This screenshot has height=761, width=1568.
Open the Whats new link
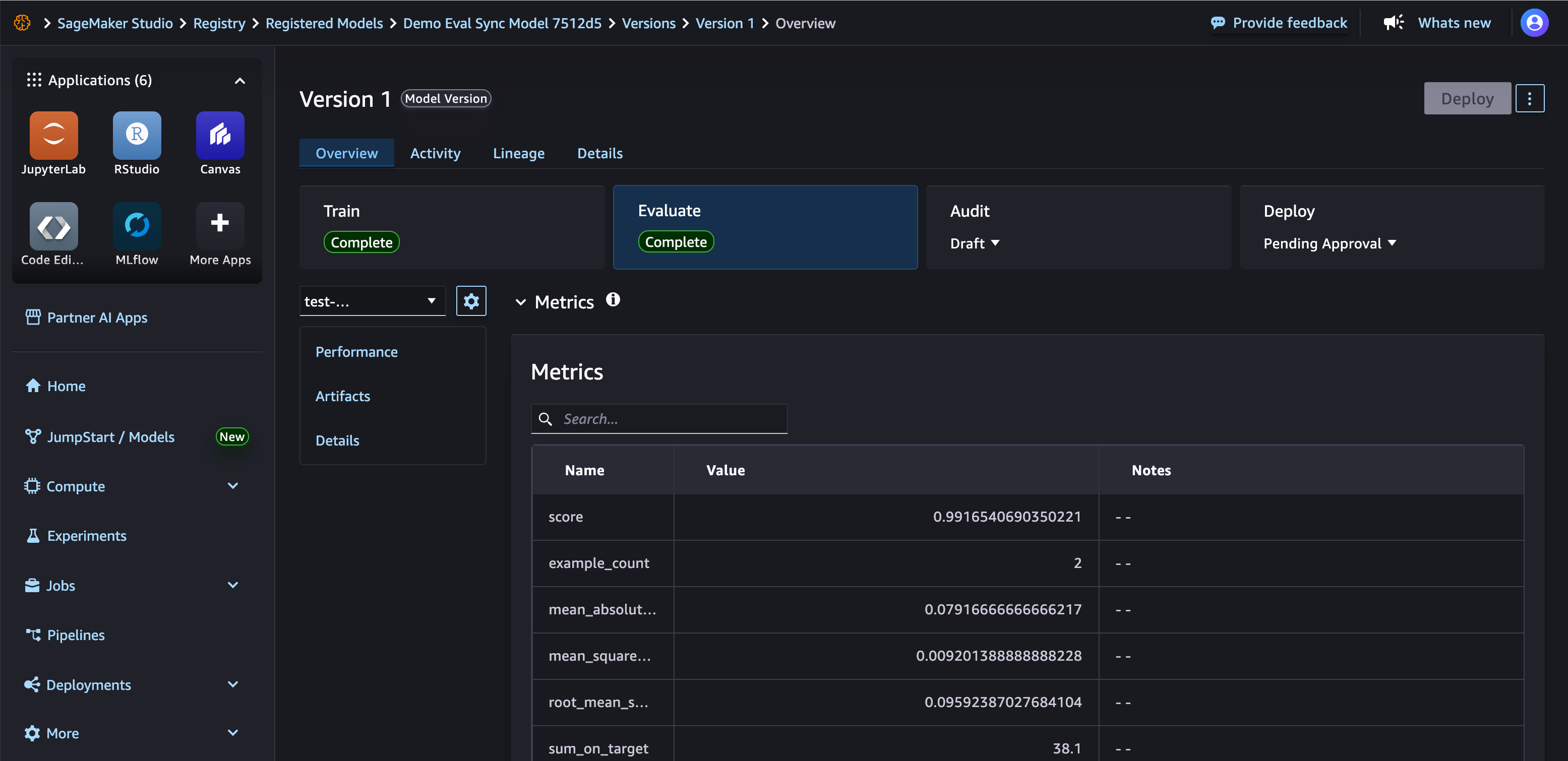[x=1454, y=23]
